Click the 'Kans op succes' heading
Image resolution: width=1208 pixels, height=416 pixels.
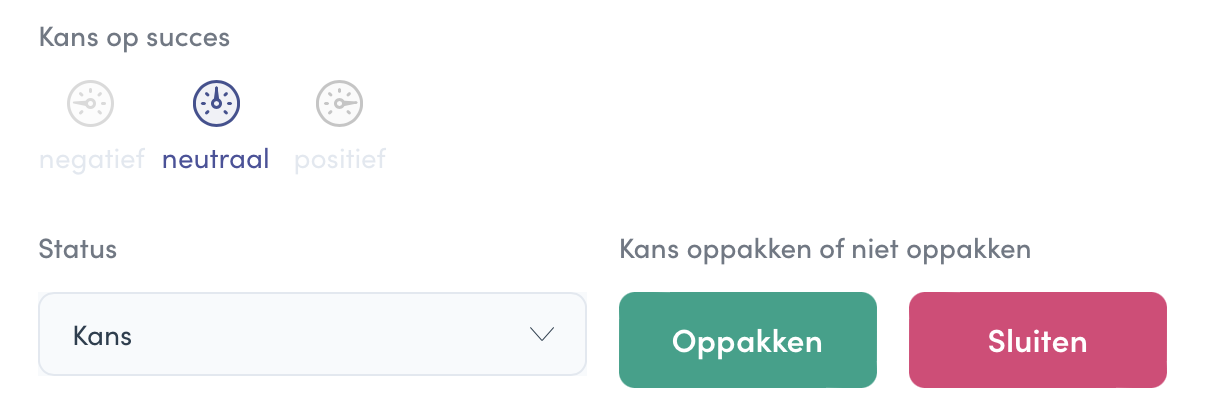tap(134, 38)
